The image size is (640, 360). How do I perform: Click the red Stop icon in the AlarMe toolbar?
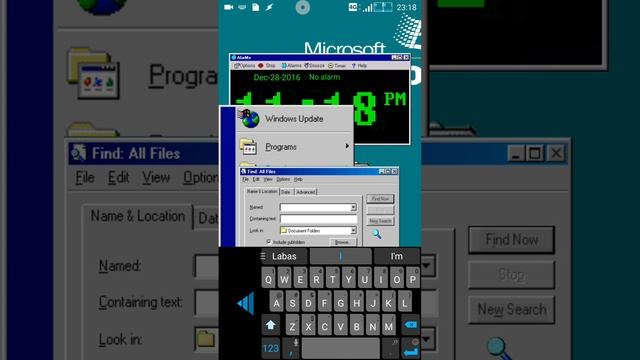click(261, 65)
